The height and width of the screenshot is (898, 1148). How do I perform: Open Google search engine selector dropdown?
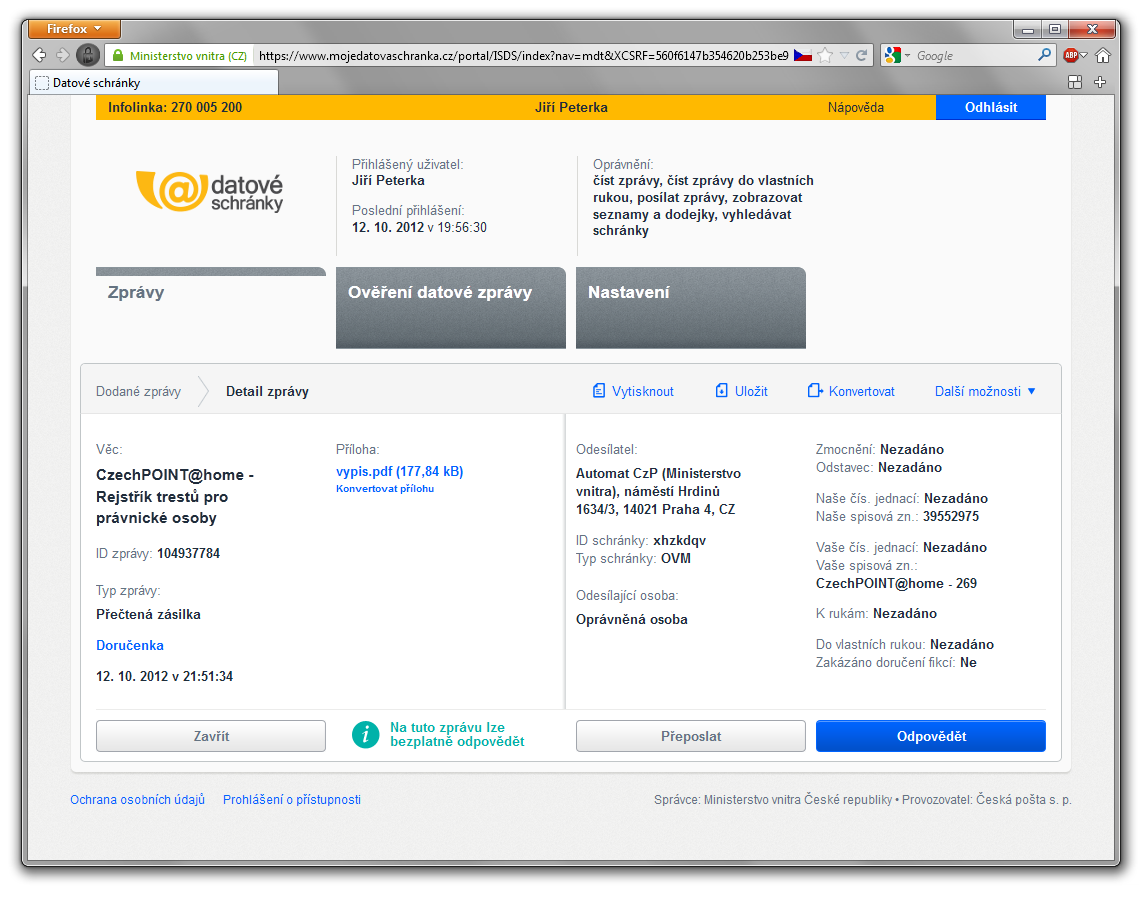(895, 56)
